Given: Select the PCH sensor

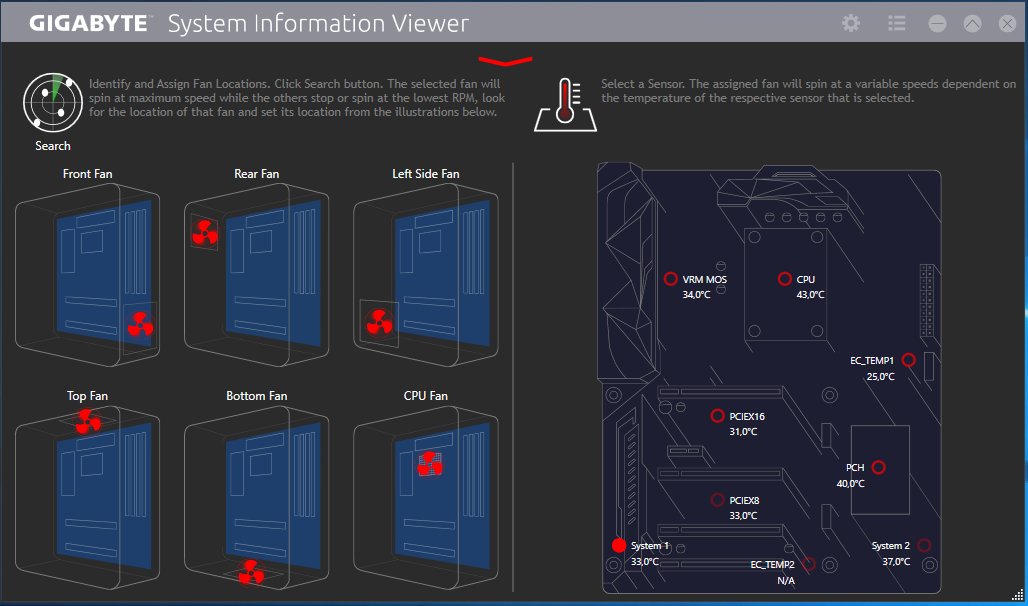Looking at the screenshot, I should tap(879, 465).
